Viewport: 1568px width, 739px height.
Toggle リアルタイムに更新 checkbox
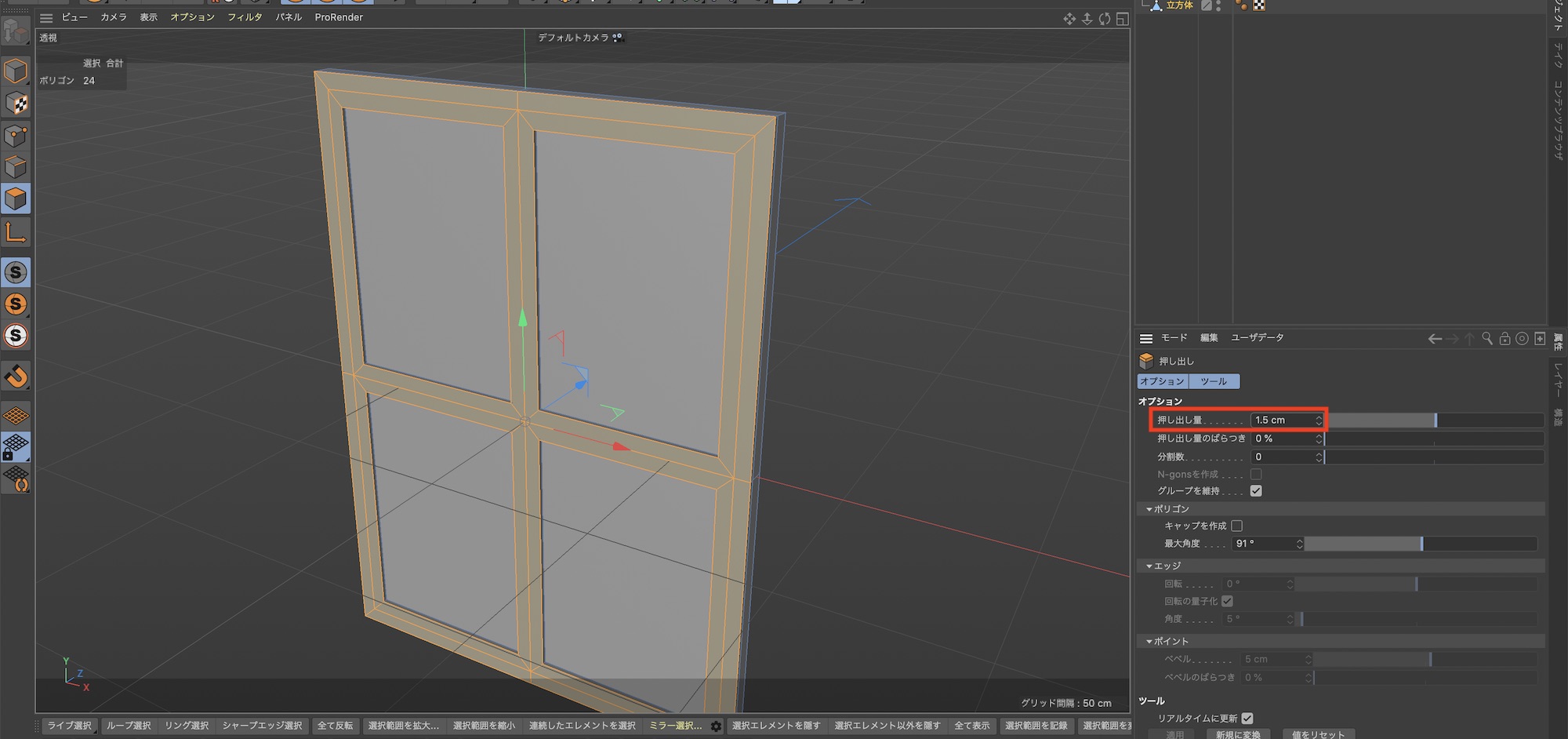1247,718
